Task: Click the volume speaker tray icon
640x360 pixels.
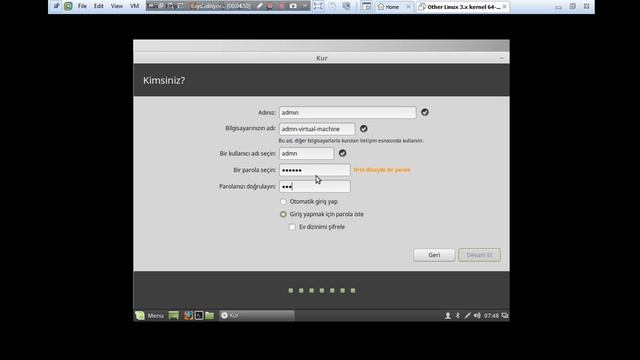Action: point(477,316)
